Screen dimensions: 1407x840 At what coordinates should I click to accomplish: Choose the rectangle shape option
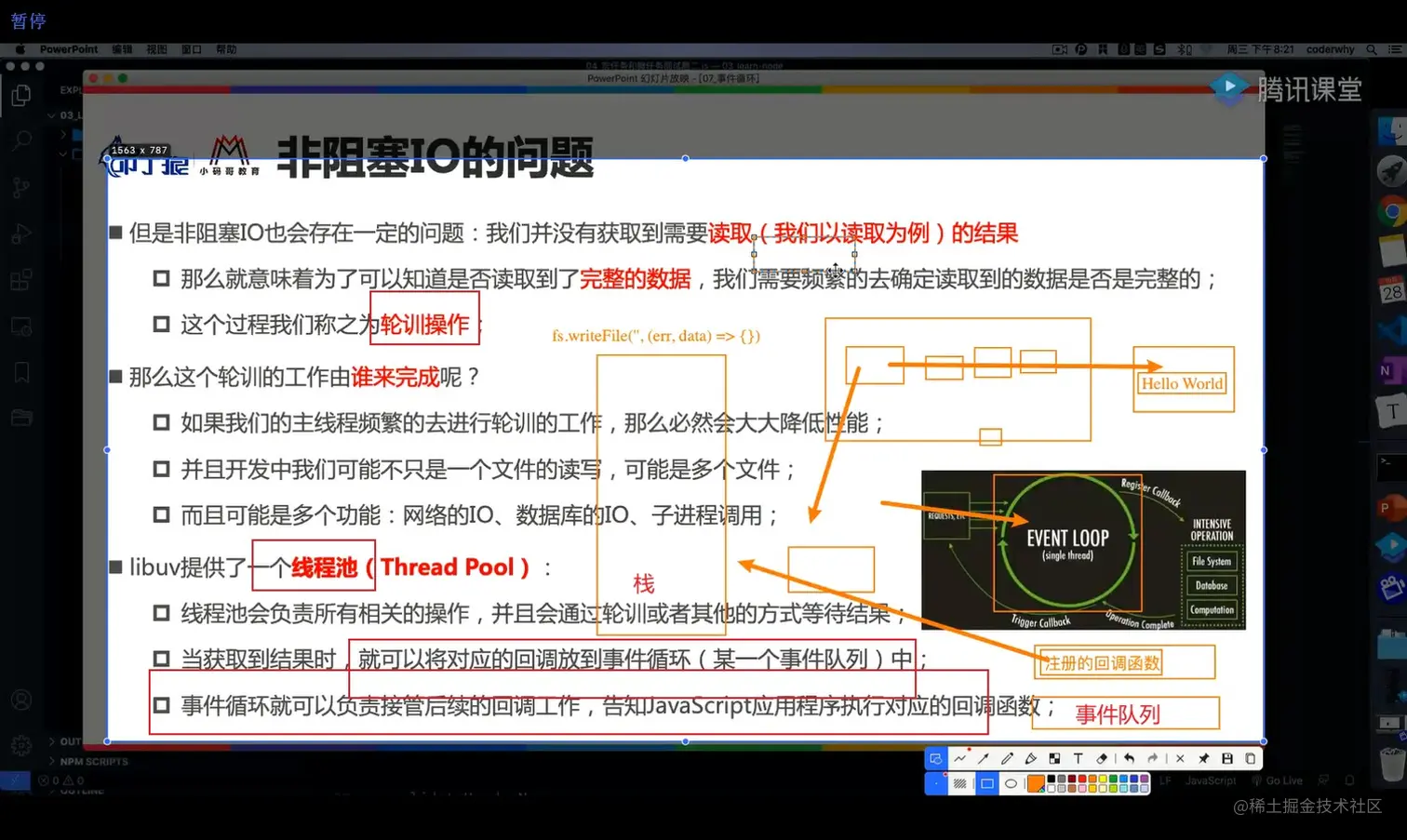pos(987,783)
